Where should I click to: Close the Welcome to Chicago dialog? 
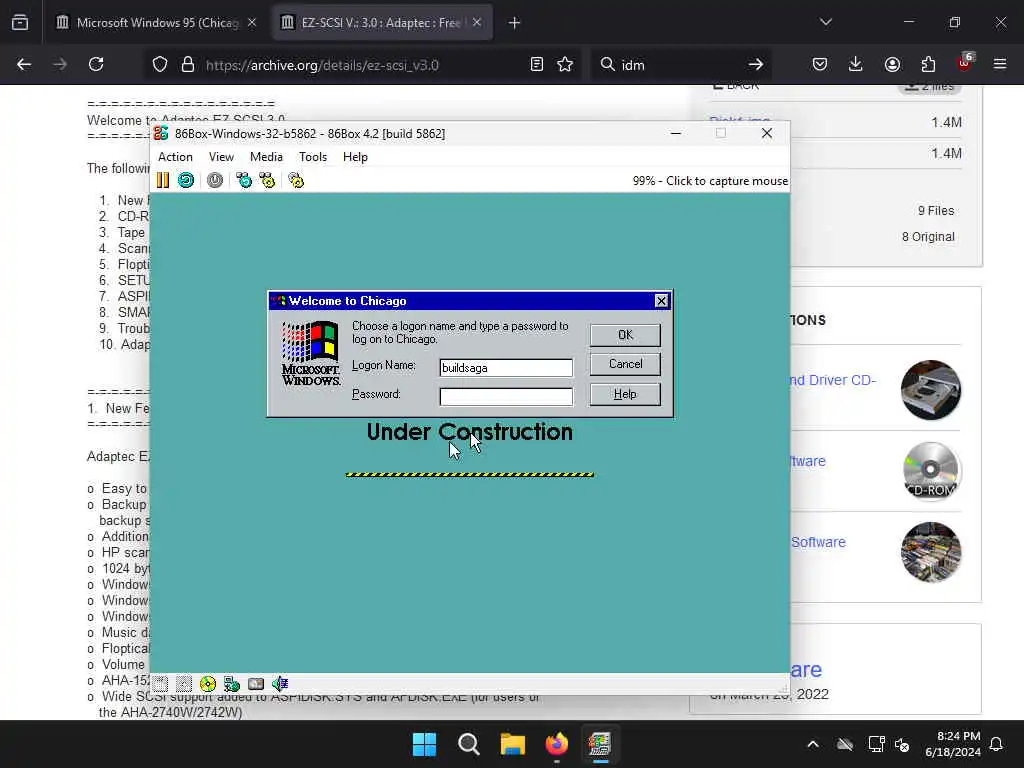pyautogui.click(x=661, y=300)
